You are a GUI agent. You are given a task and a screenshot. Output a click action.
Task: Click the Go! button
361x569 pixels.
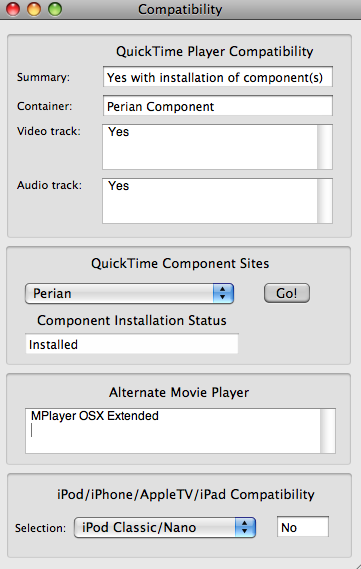click(x=287, y=293)
